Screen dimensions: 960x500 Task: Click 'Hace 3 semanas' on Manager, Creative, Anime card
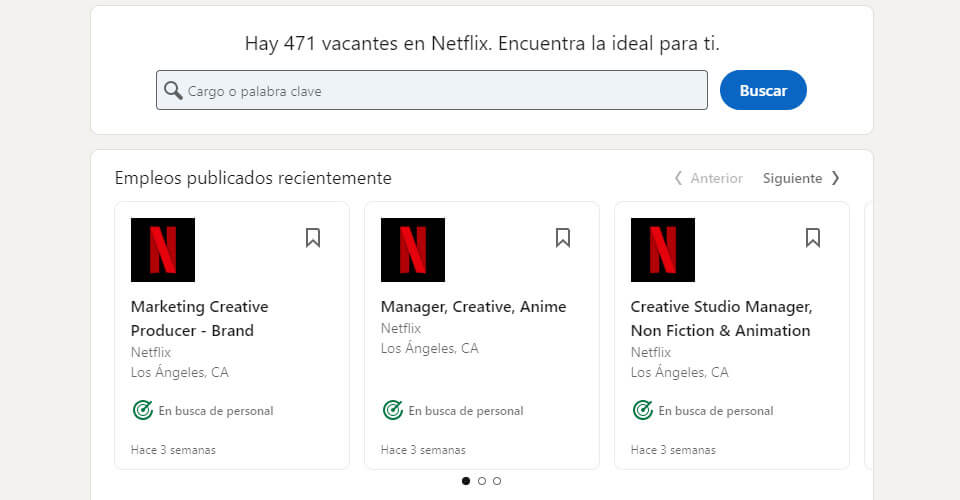pyautogui.click(x=423, y=450)
